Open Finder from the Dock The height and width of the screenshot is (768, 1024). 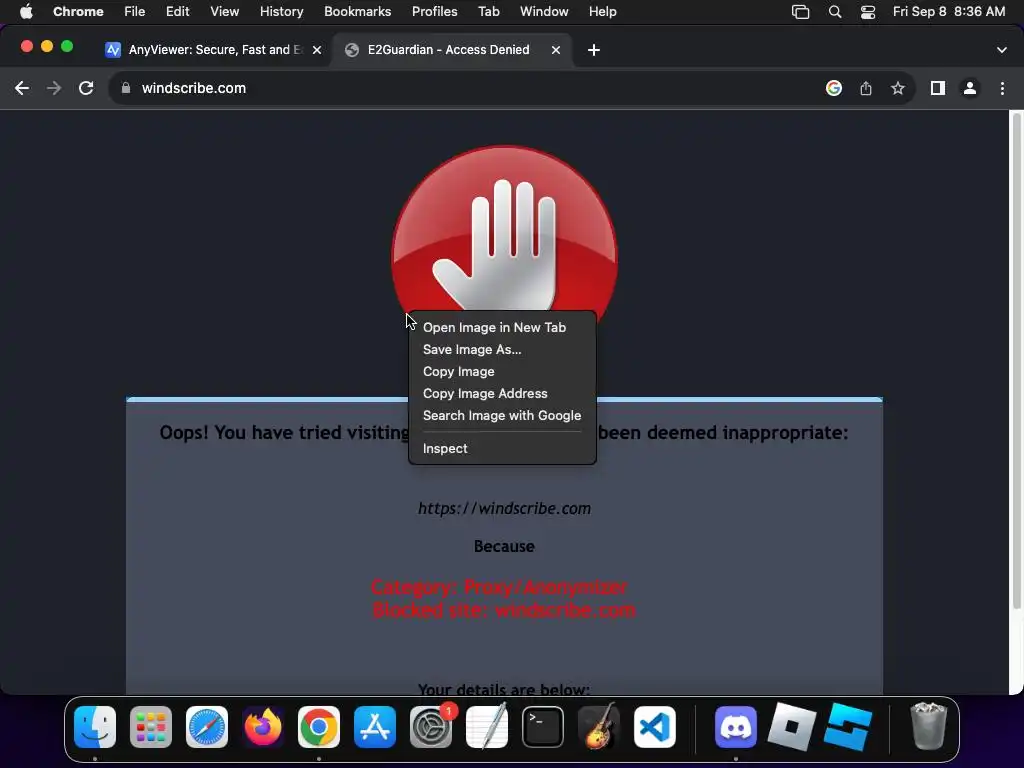pos(95,727)
